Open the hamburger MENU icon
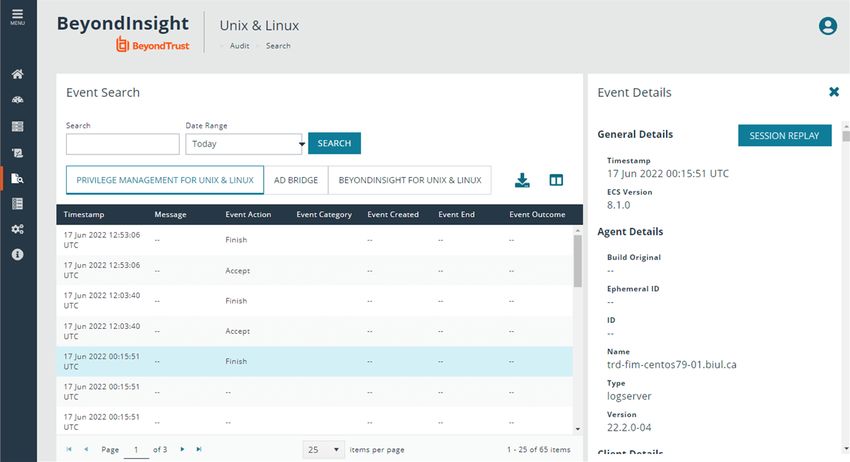This screenshot has width=850, height=462. [17, 17]
